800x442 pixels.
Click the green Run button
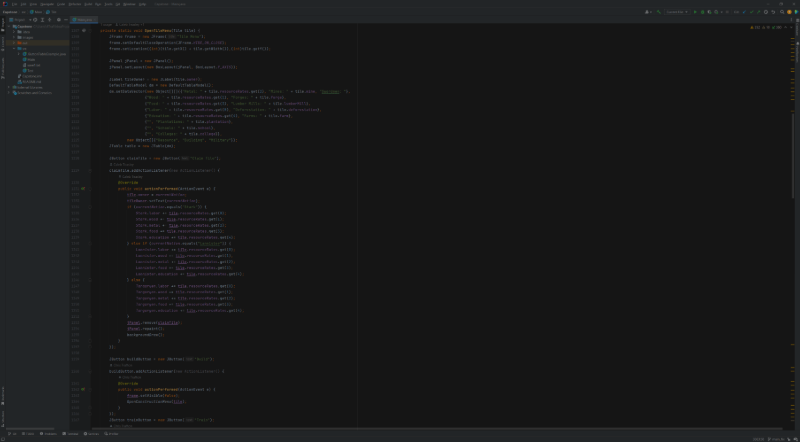pyautogui.click(x=696, y=12)
